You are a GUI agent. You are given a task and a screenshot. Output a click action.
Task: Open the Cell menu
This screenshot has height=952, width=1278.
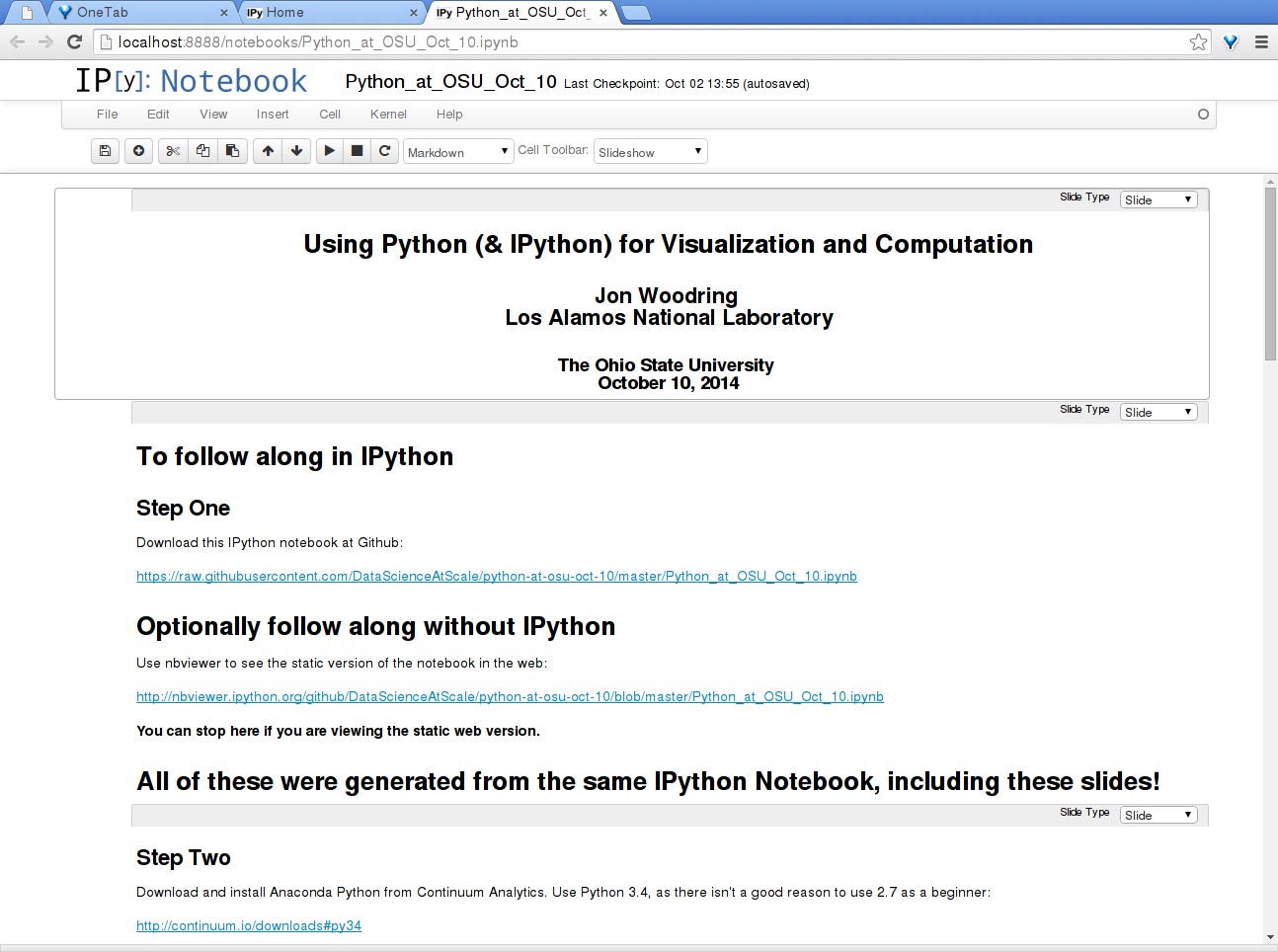click(330, 115)
